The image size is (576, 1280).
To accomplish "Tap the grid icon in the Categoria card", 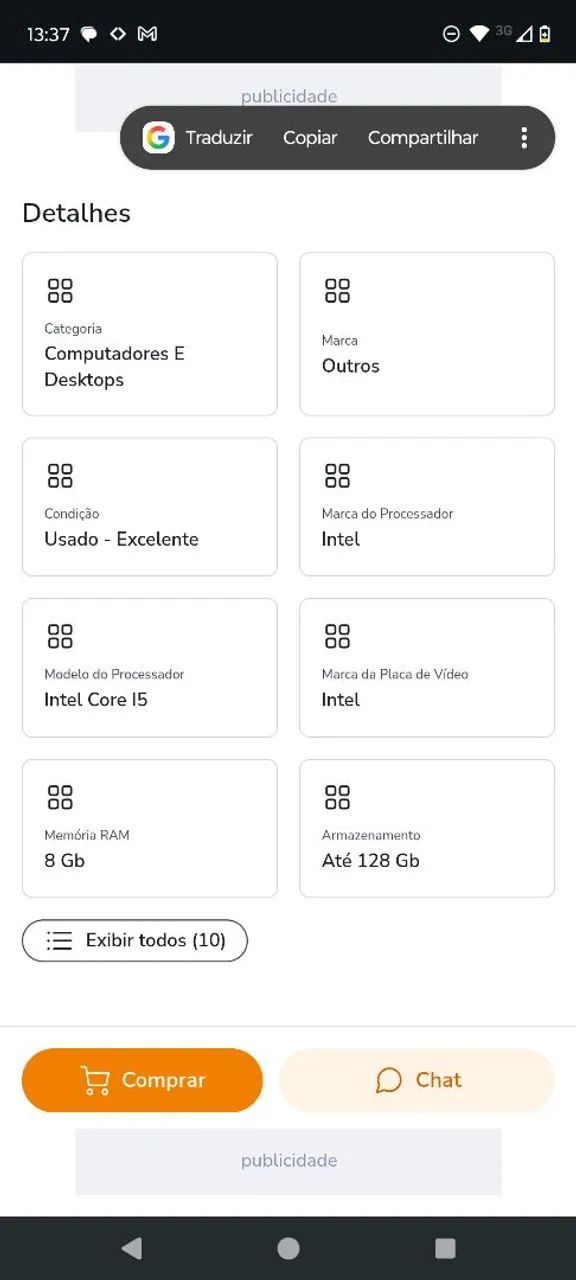I will [x=60, y=291].
